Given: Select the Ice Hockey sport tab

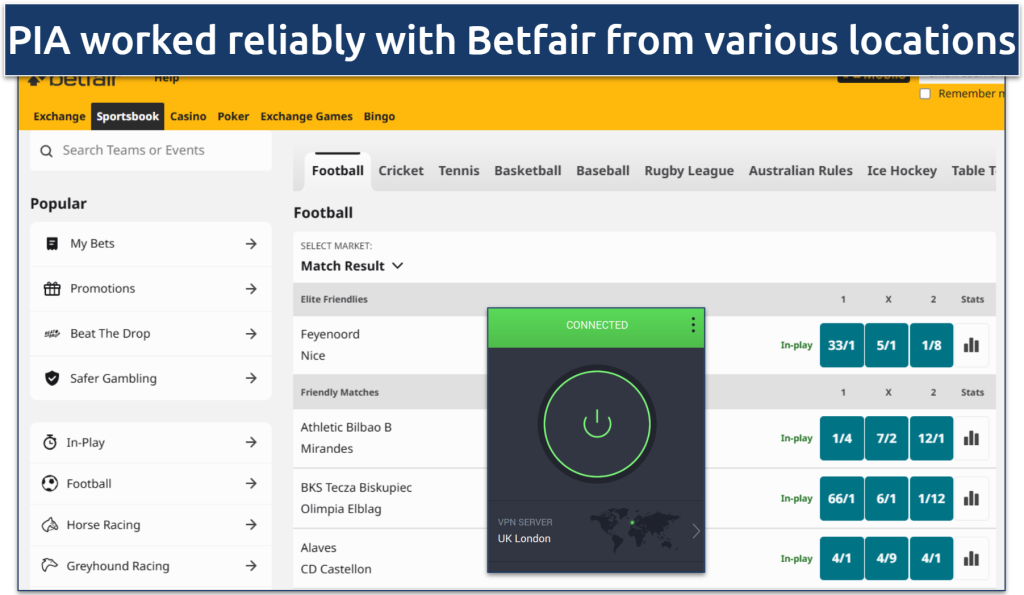Looking at the screenshot, I should [x=902, y=171].
